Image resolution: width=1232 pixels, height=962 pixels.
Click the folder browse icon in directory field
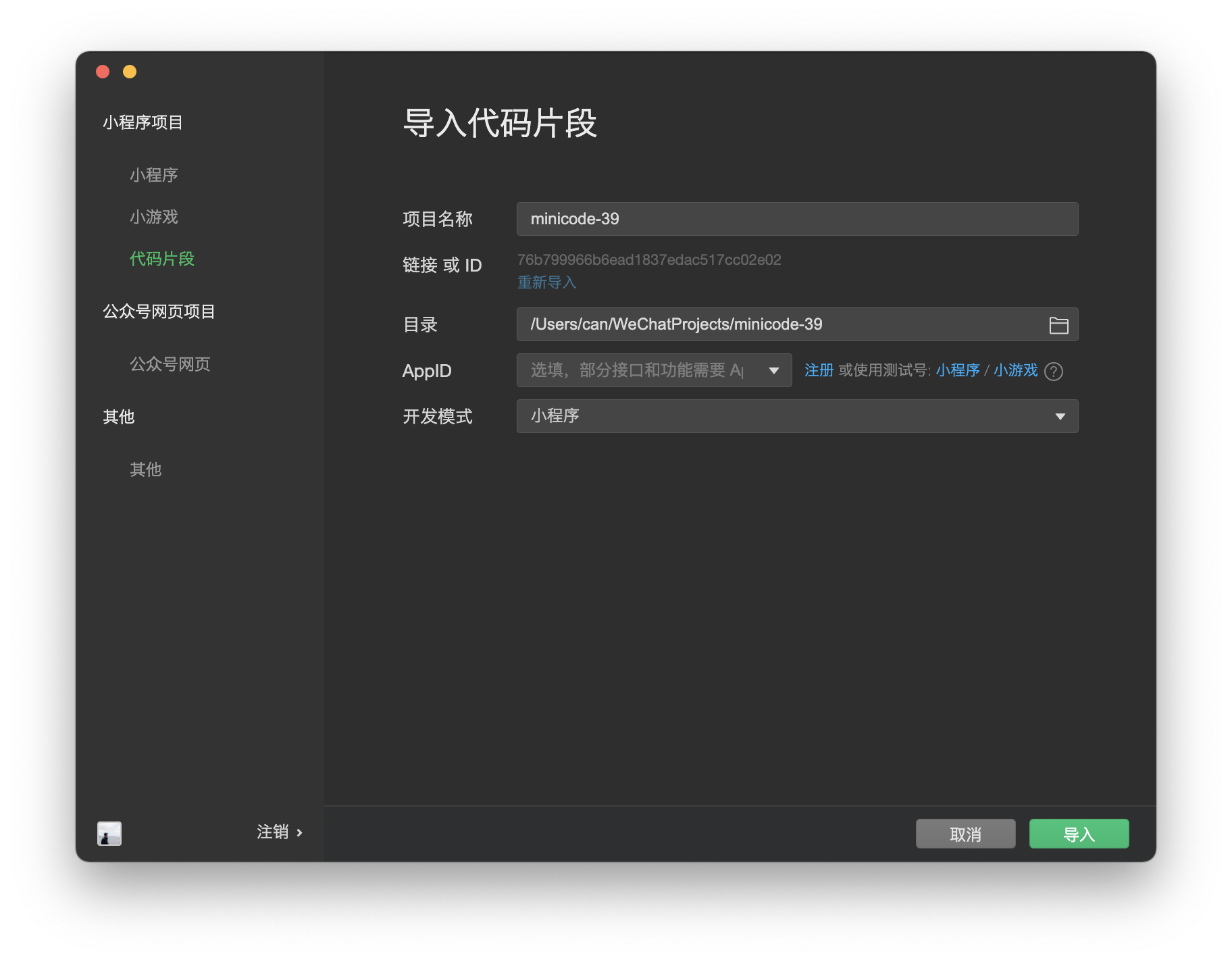(x=1058, y=326)
